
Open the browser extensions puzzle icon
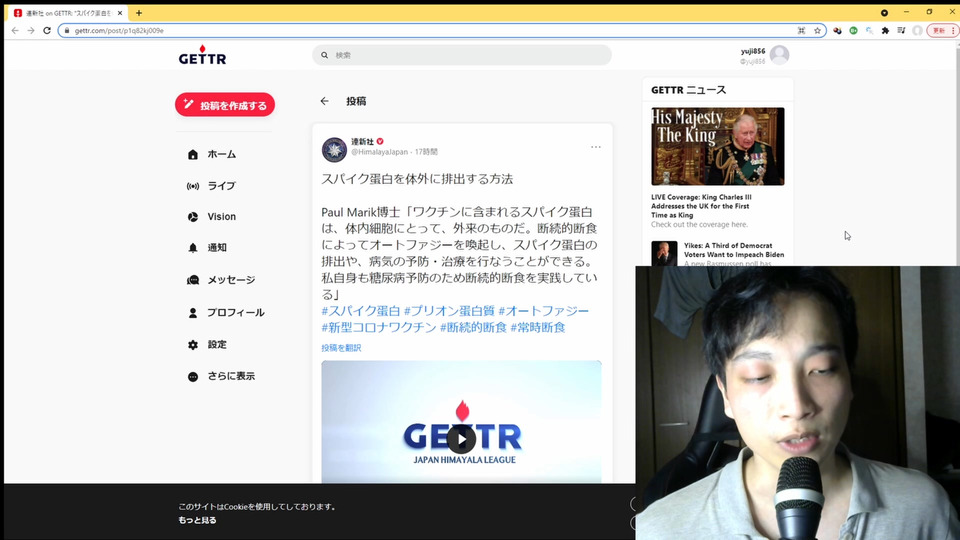[x=885, y=31]
